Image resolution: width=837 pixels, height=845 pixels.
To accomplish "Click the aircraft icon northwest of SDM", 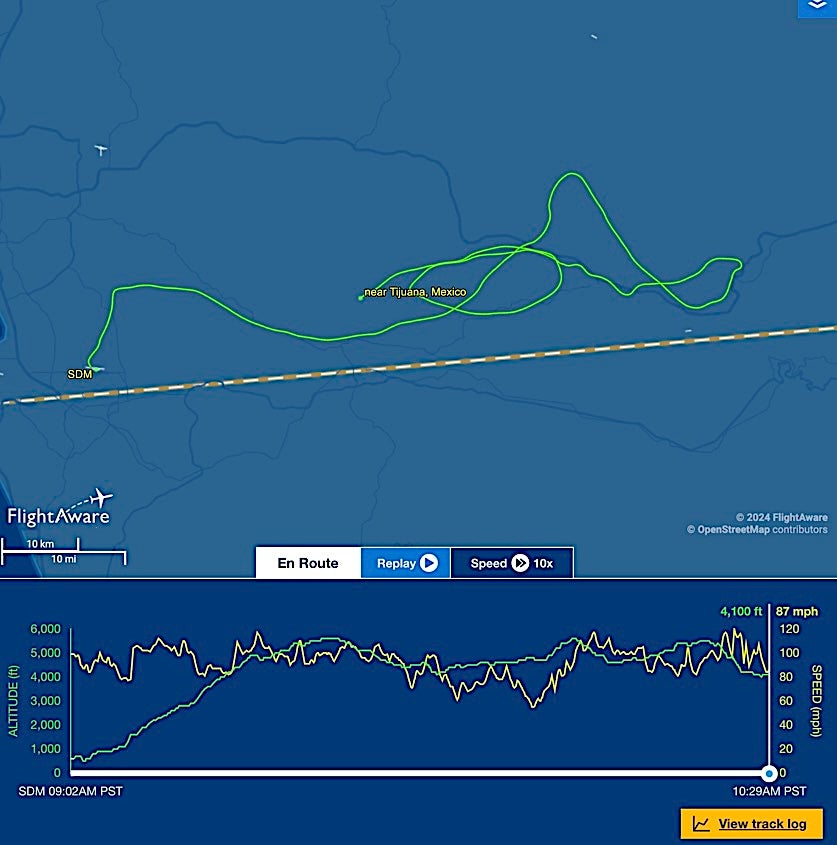I will point(101,150).
